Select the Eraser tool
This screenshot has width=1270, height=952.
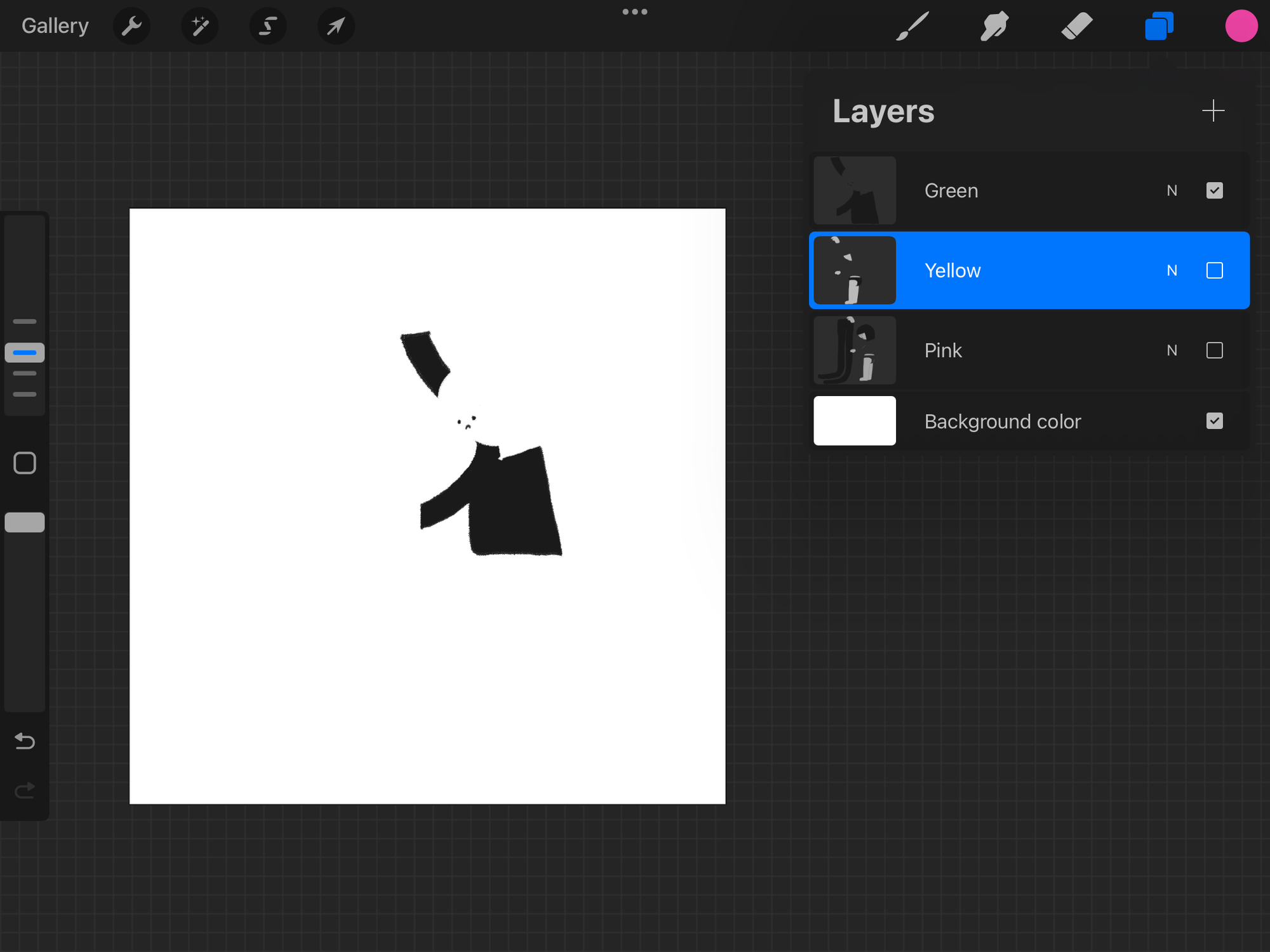tap(1076, 26)
